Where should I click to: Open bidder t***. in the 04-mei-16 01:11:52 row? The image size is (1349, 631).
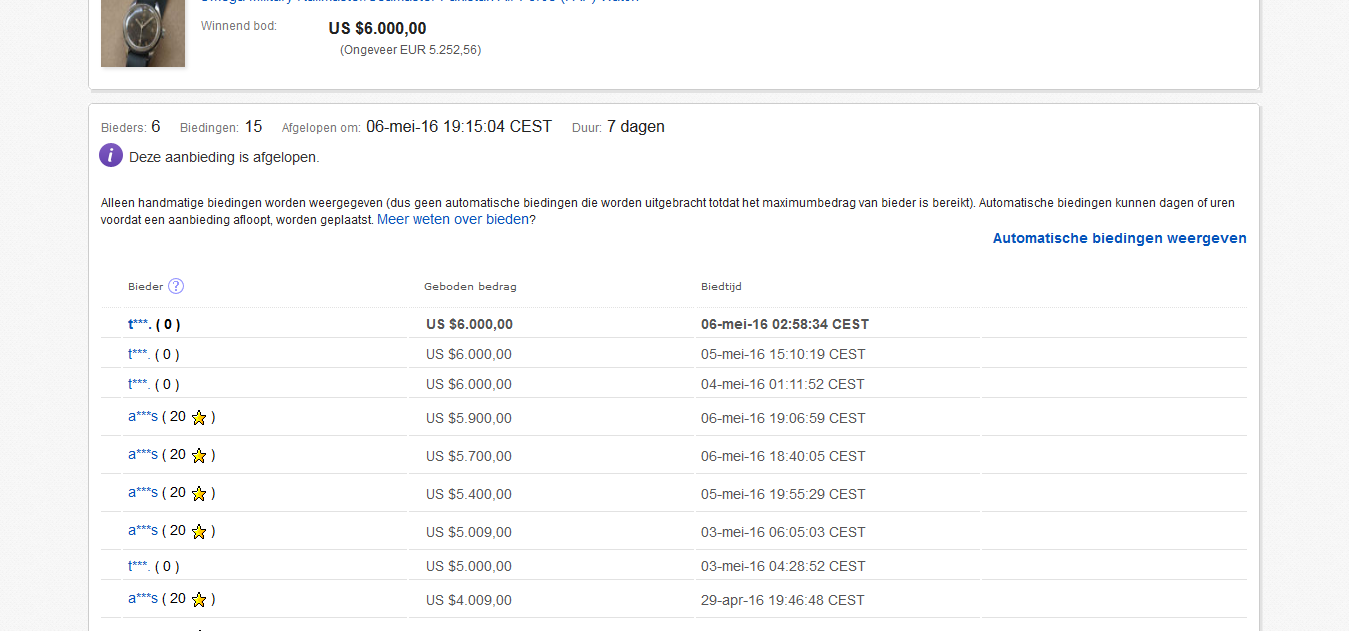click(x=139, y=384)
